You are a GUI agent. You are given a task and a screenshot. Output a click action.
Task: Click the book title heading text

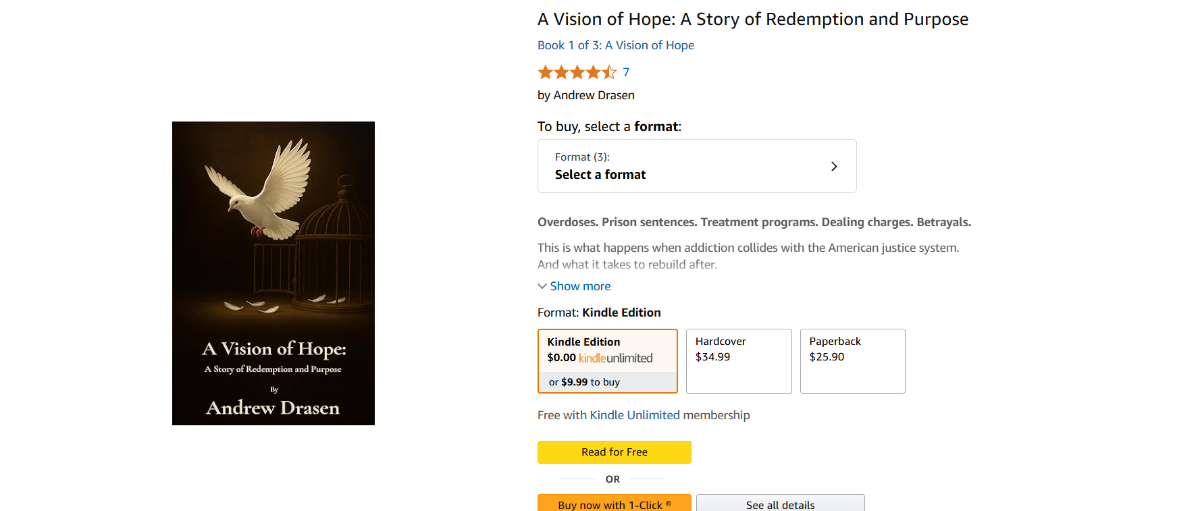pos(752,19)
